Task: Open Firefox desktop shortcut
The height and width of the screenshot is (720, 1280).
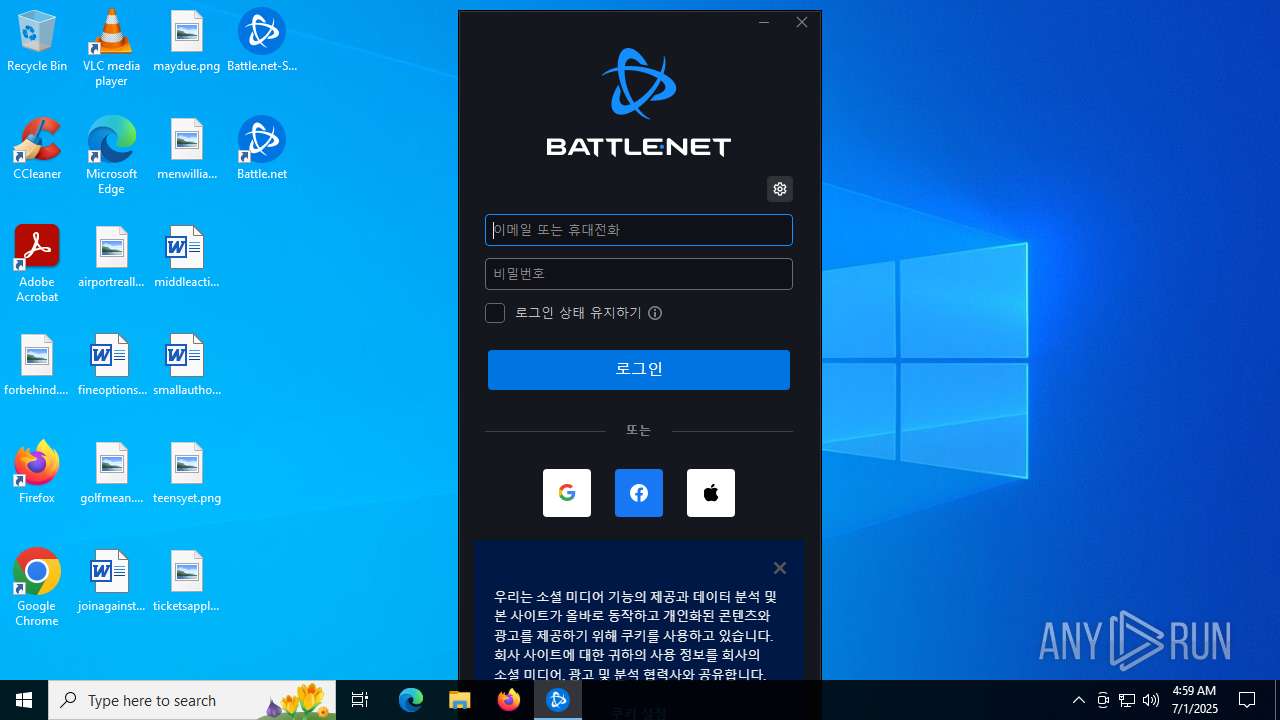Action: coord(37,474)
